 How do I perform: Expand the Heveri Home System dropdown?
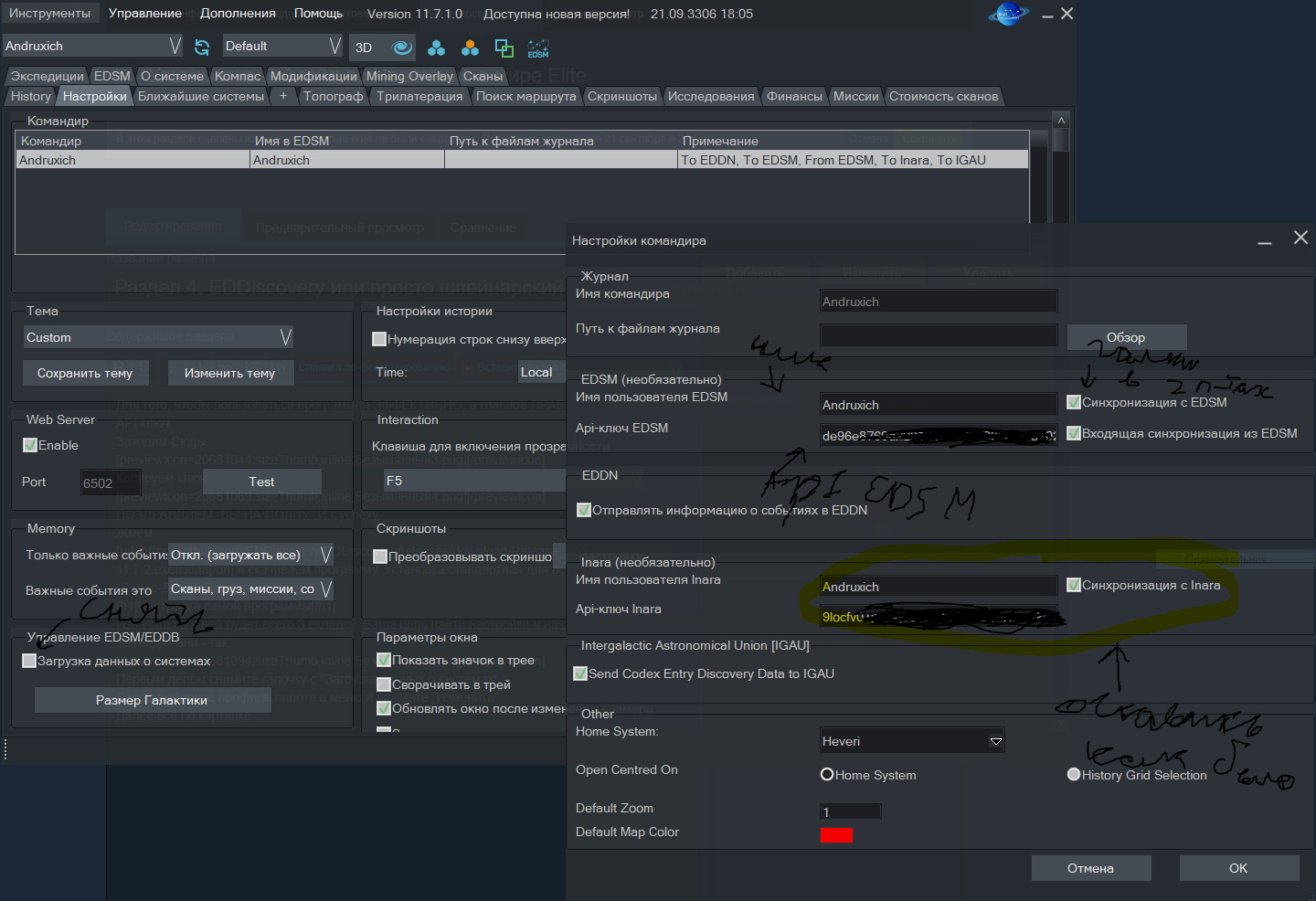tap(913, 741)
